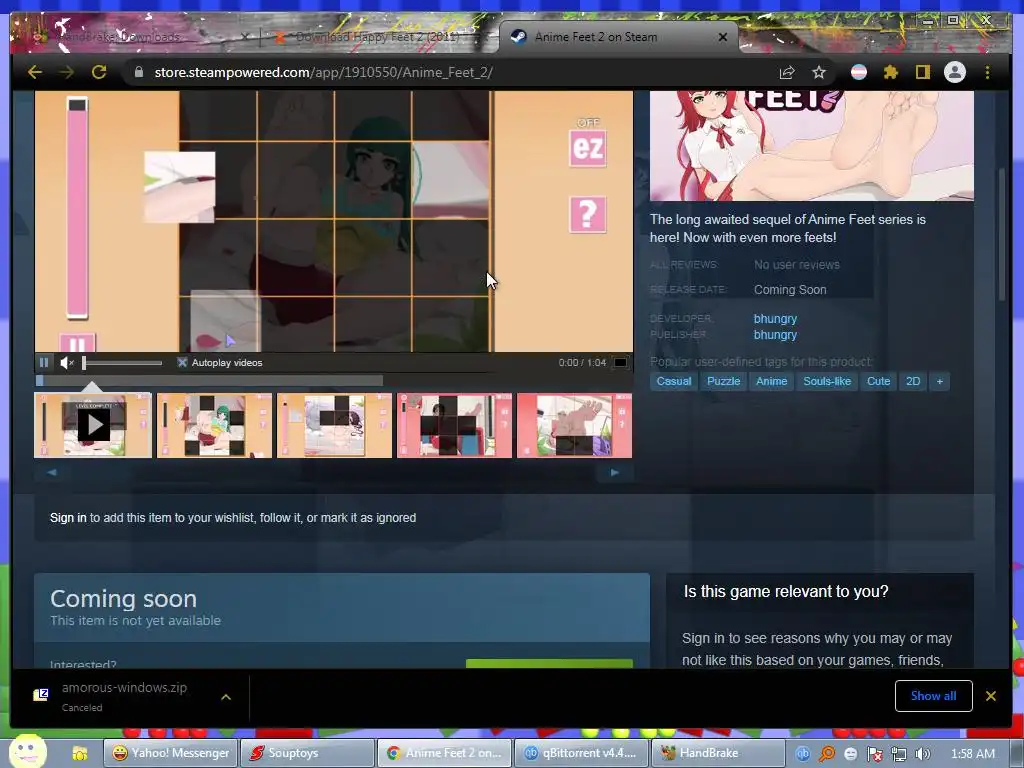The image size is (1024, 768).
Task: Open the publisher link bhungry
Action: tap(775, 335)
